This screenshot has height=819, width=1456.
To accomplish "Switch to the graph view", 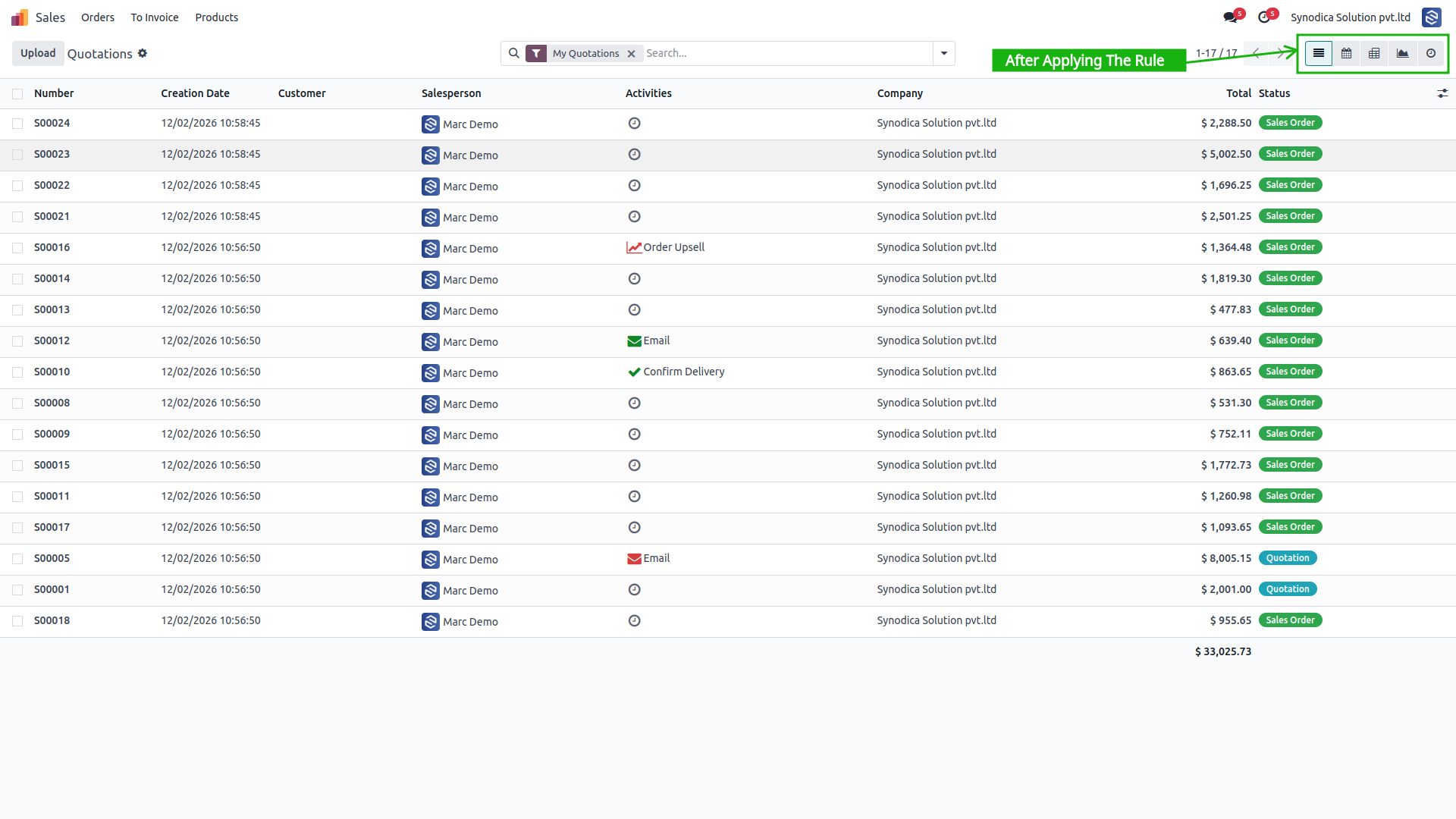I will pyautogui.click(x=1403, y=53).
